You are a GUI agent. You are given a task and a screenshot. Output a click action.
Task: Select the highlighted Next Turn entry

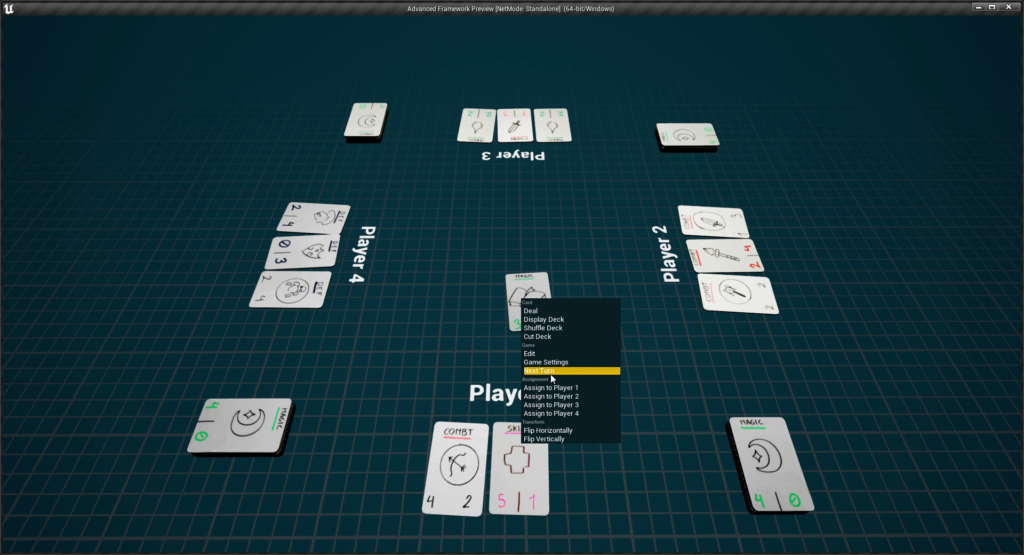pyautogui.click(x=571, y=370)
